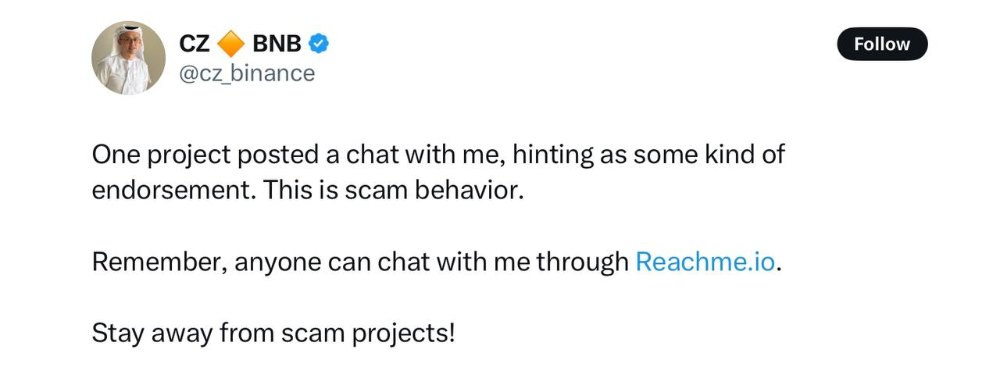Click the word "Remember," in the tweet
Viewport: 1000px width, 378px height.
click(159, 262)
